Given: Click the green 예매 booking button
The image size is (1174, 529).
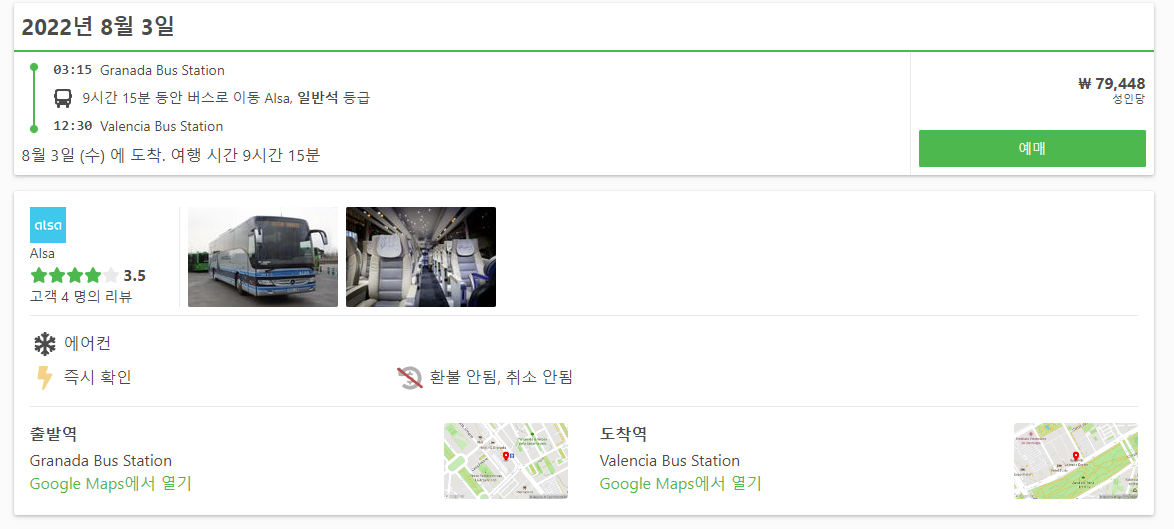Looking at the screenshot, I should click(x=1032, y=148).
